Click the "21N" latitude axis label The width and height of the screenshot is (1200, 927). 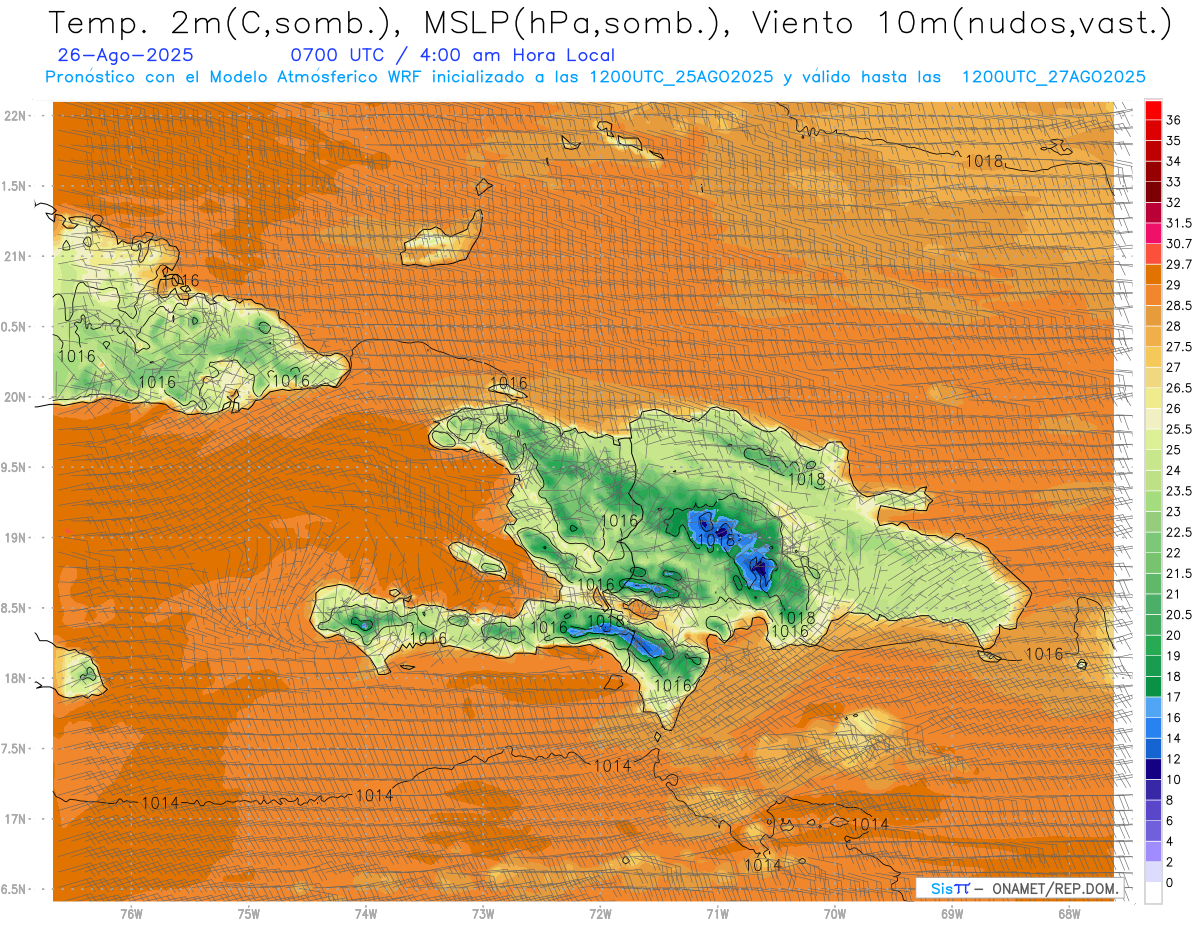coord(15,256)
